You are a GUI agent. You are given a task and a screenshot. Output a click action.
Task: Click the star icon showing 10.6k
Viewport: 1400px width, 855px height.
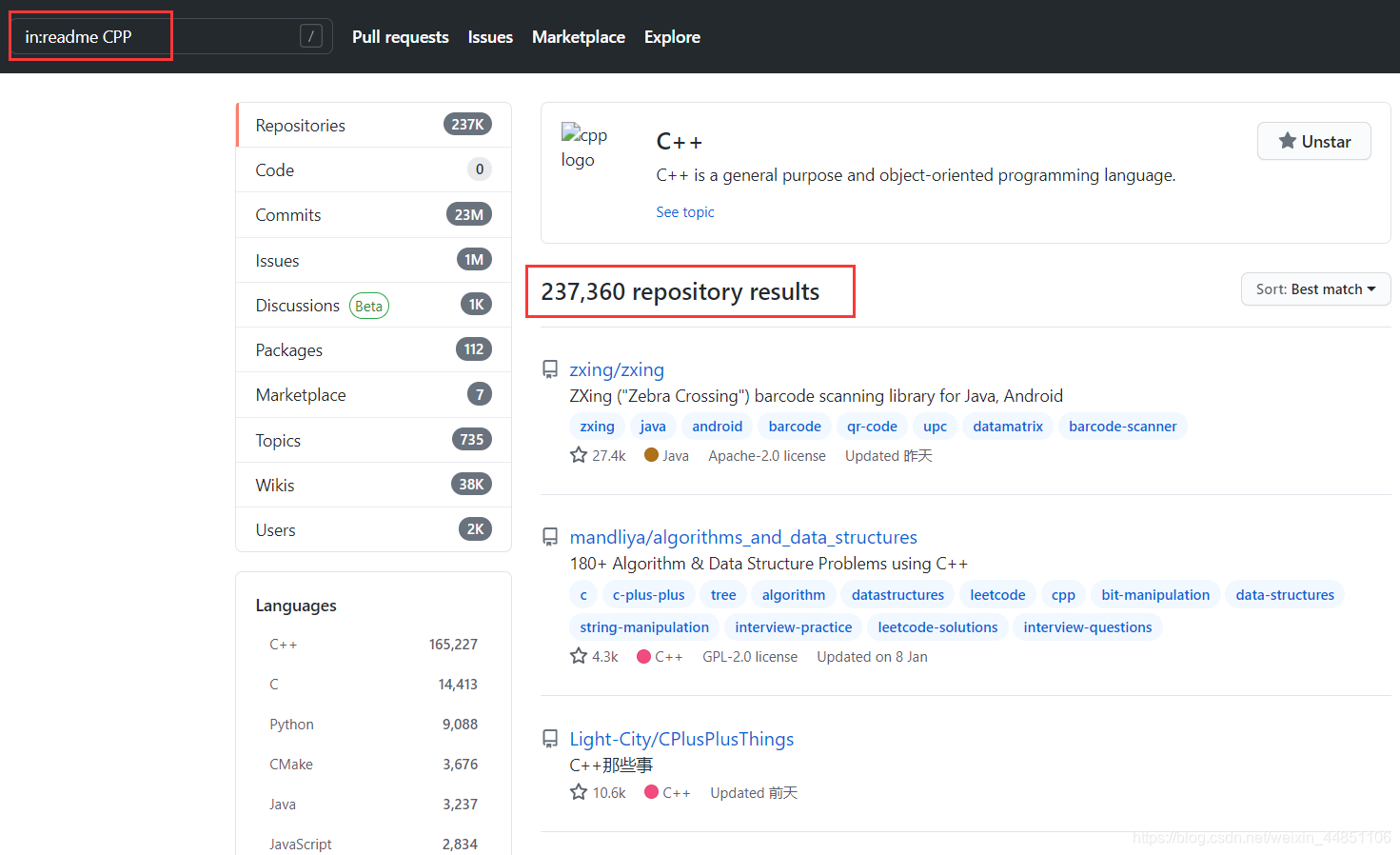point(579,792)
